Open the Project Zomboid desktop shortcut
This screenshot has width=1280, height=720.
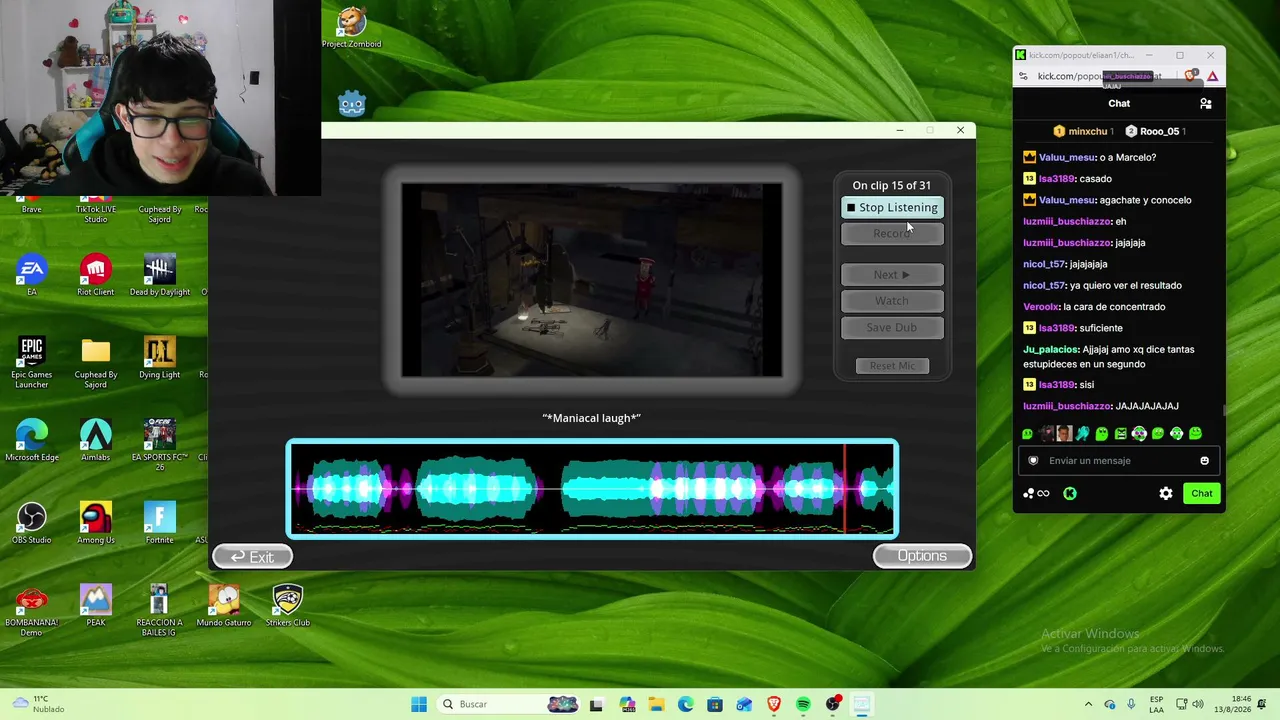pyautogui.click(x=351, y=28)
